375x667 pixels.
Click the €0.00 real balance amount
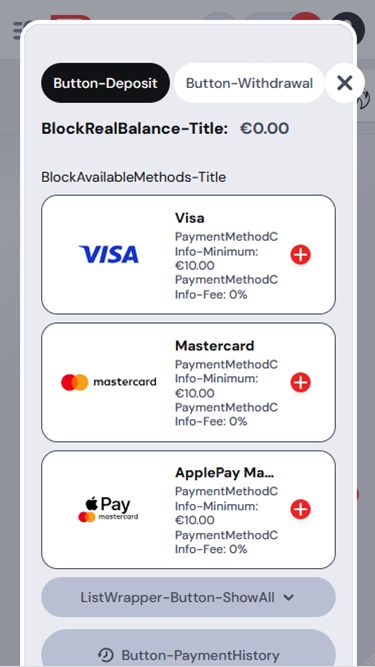[x=264, y=128]
